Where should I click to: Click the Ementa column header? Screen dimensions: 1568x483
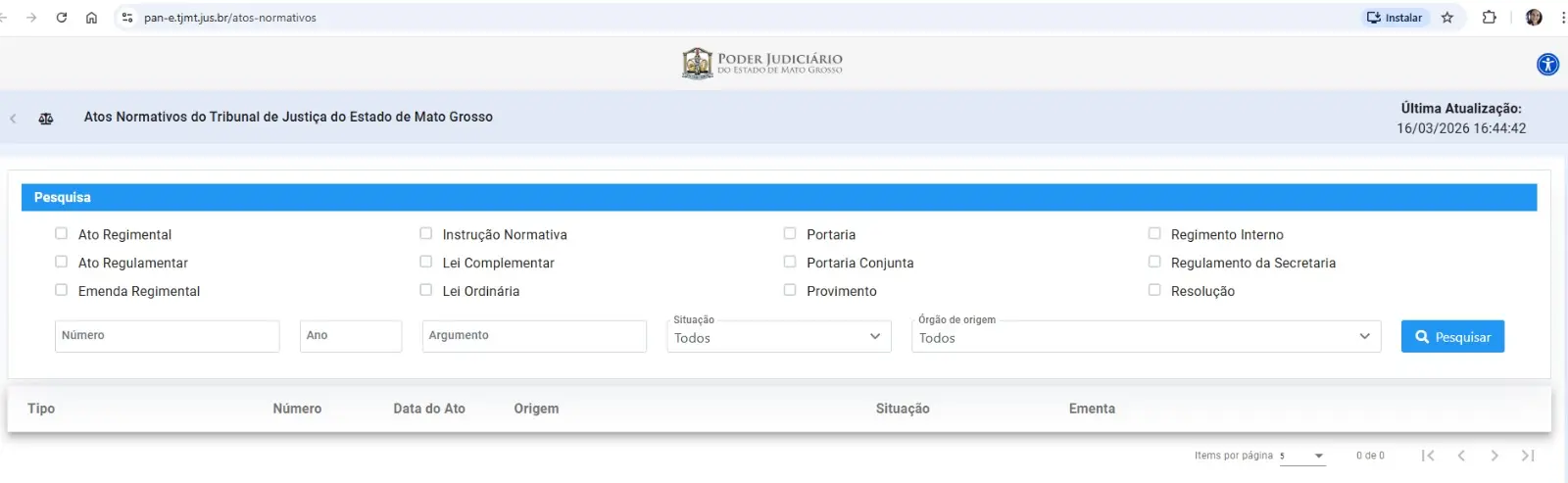point(1092,409)
